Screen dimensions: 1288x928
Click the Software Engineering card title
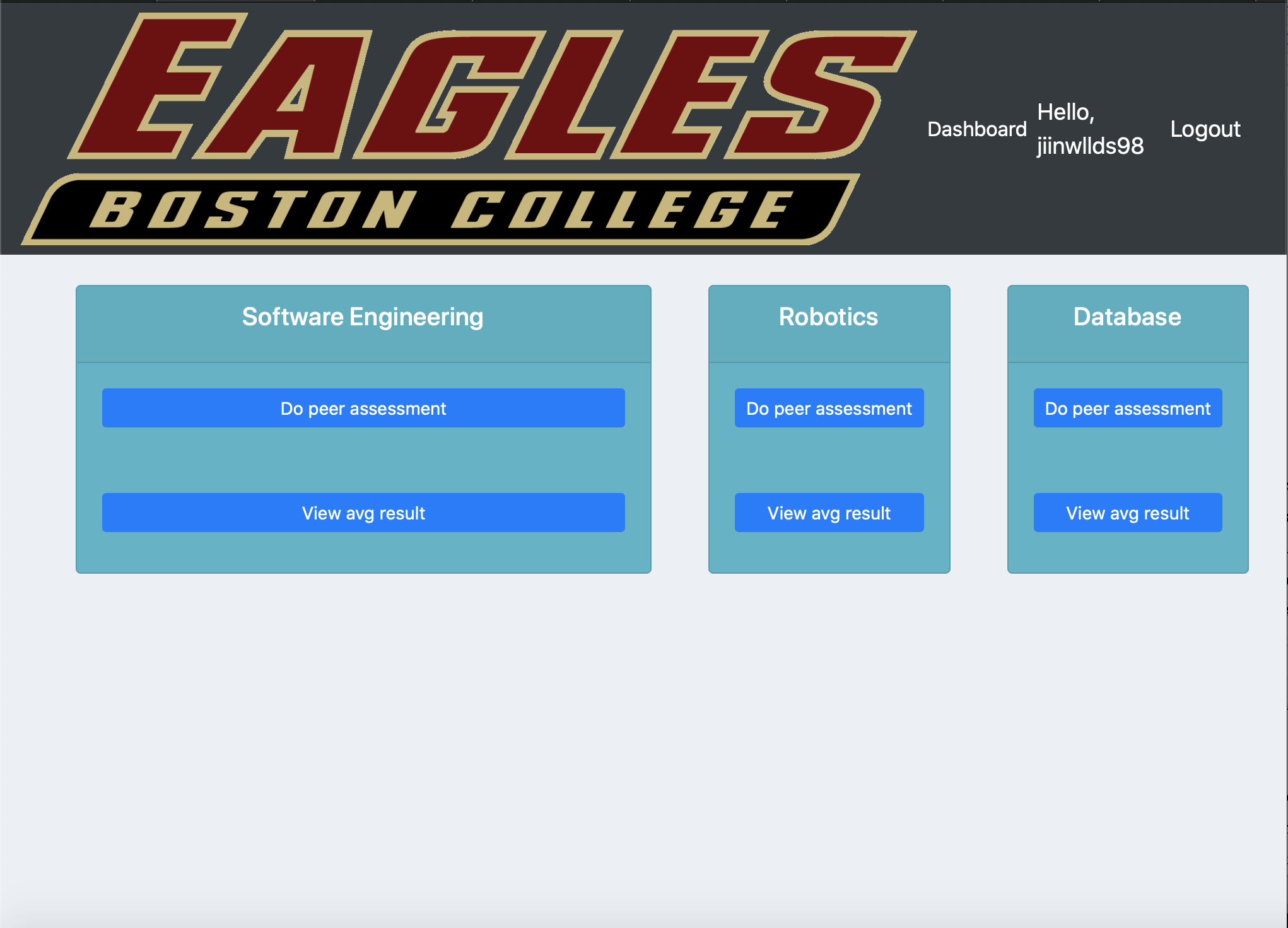pyautogui.click(x=363, y=317)
